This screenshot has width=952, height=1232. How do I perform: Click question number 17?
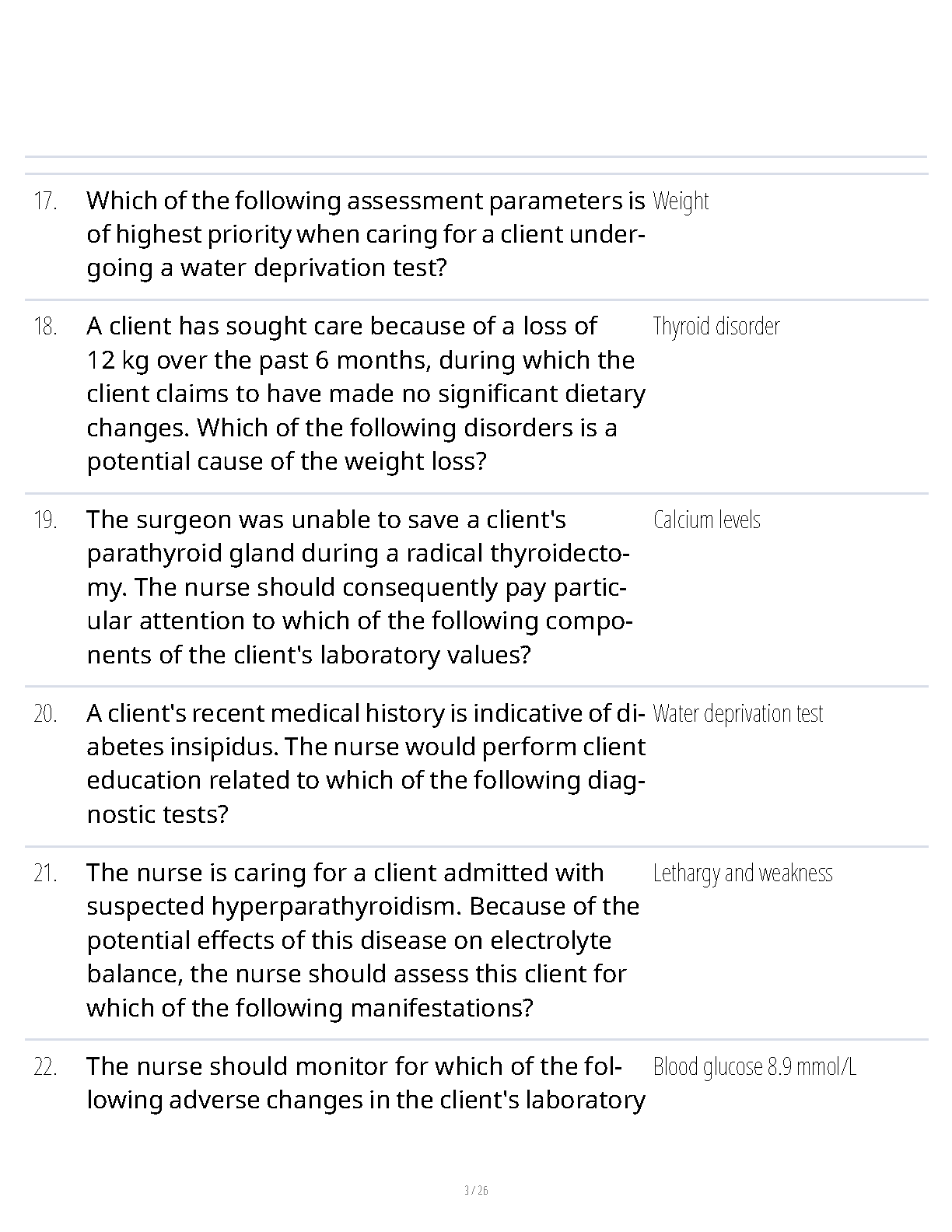coord(45,201)
